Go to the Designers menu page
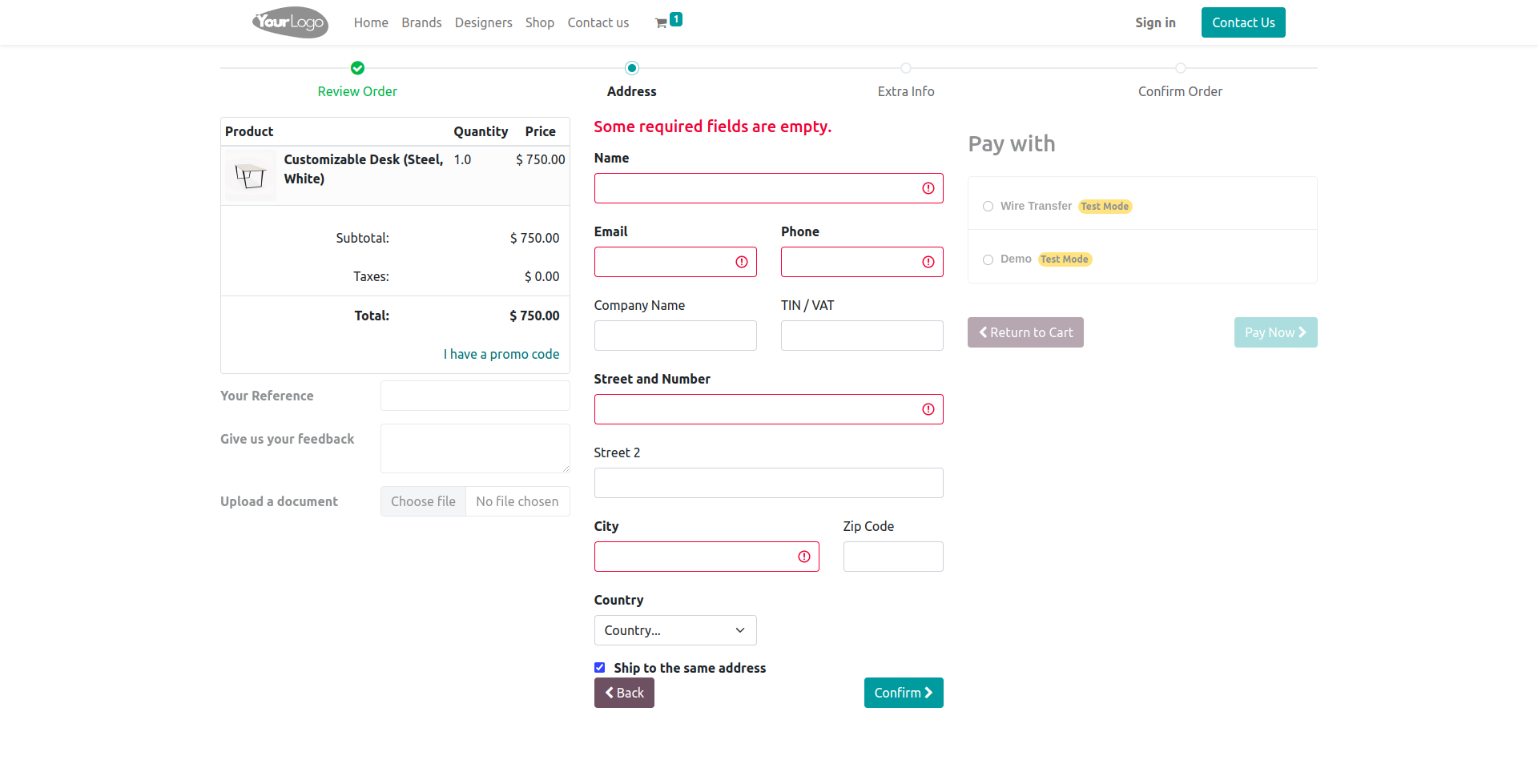Screen dimensions: 1538x784 pyautogui.click(x=483, y=22)
